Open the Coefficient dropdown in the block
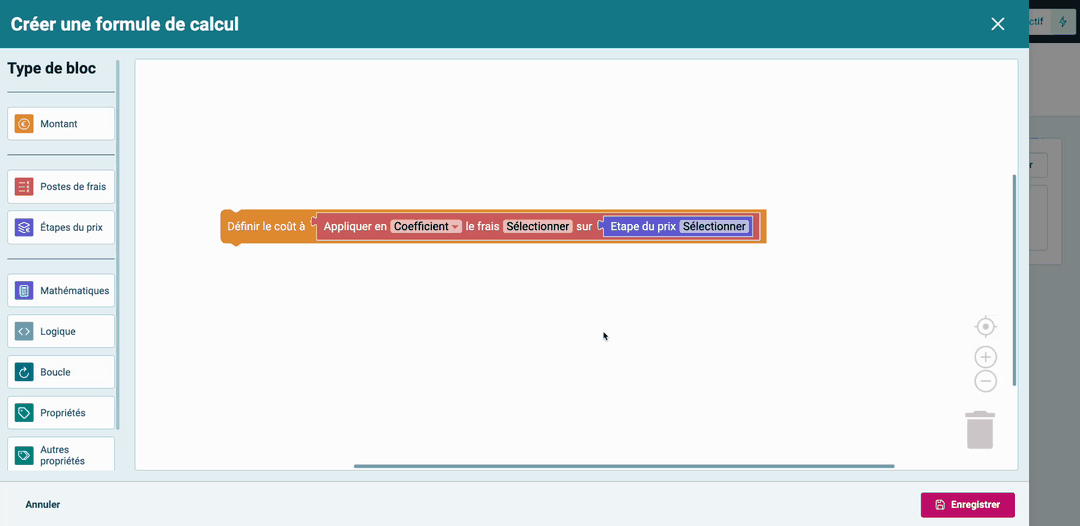1080x526 pixels. [426, 227]
